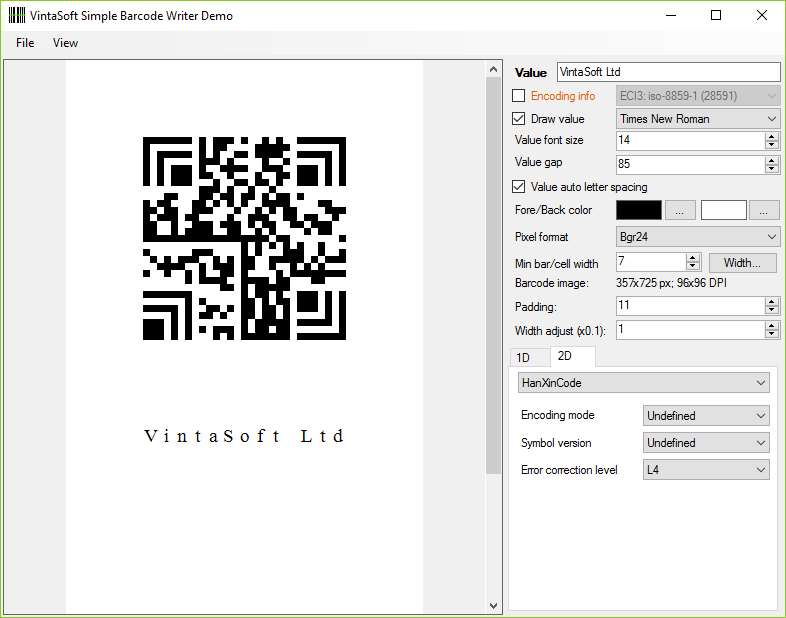This screenshot has width=786, height=618.
Task: Increase Value font size with up arrow
Action: pyautogui.click(x=771, y=136)
